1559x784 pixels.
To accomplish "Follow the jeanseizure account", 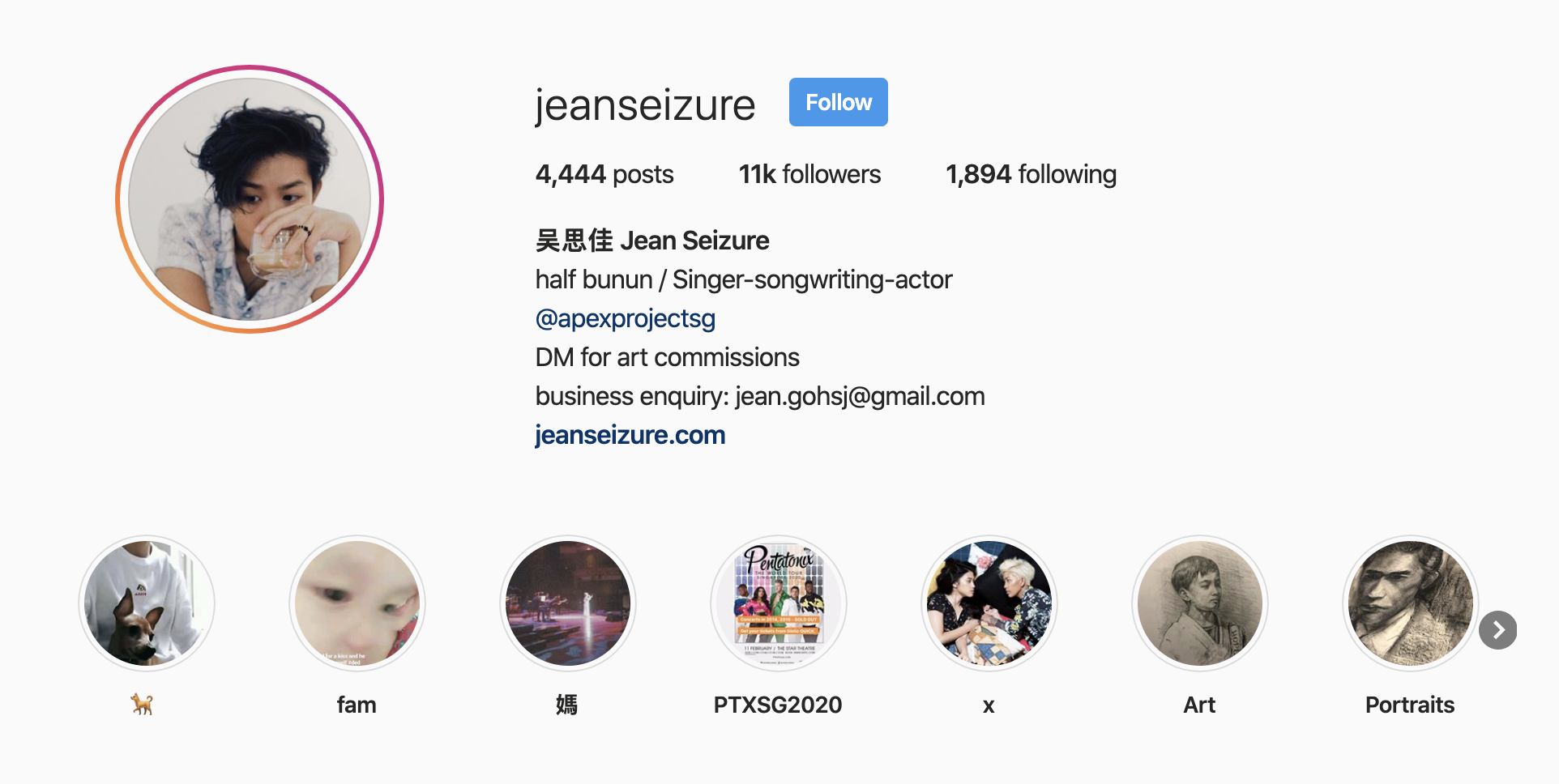I will (x=839, y=102).
